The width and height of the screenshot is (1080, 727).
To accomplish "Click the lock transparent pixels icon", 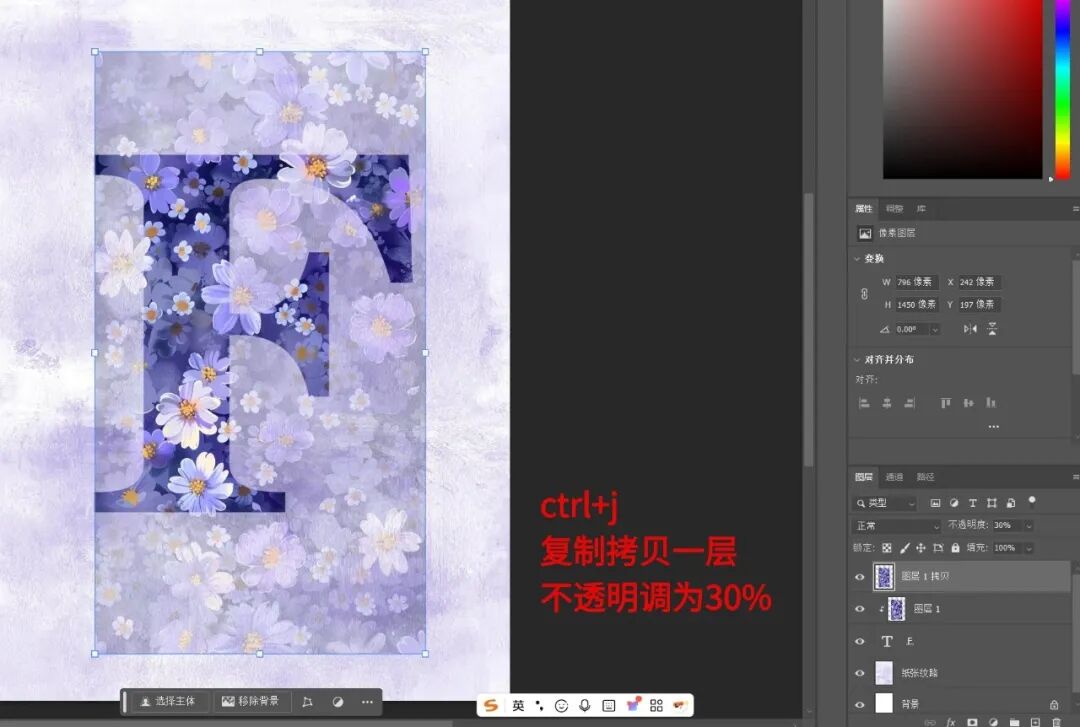I will pyautogui.click(x=887, y=548).
